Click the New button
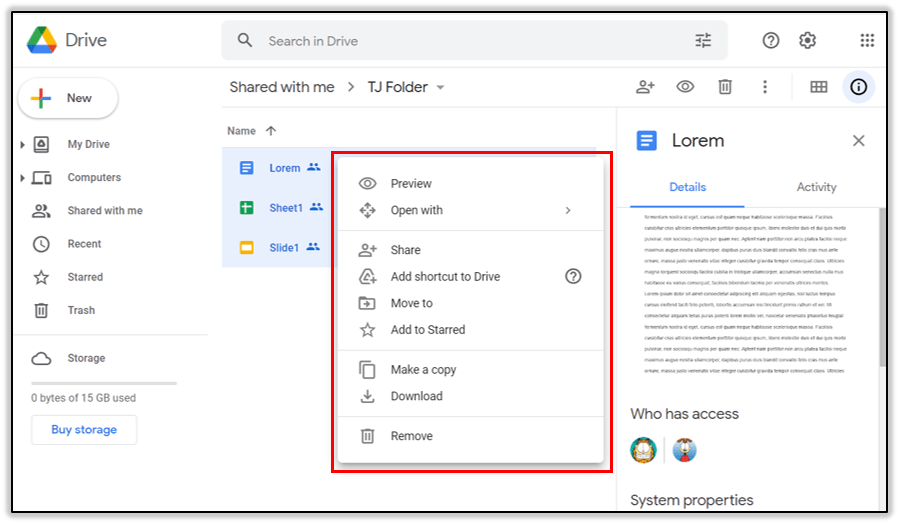This screenshot has width=899, height=524. [x=68, y=98]
